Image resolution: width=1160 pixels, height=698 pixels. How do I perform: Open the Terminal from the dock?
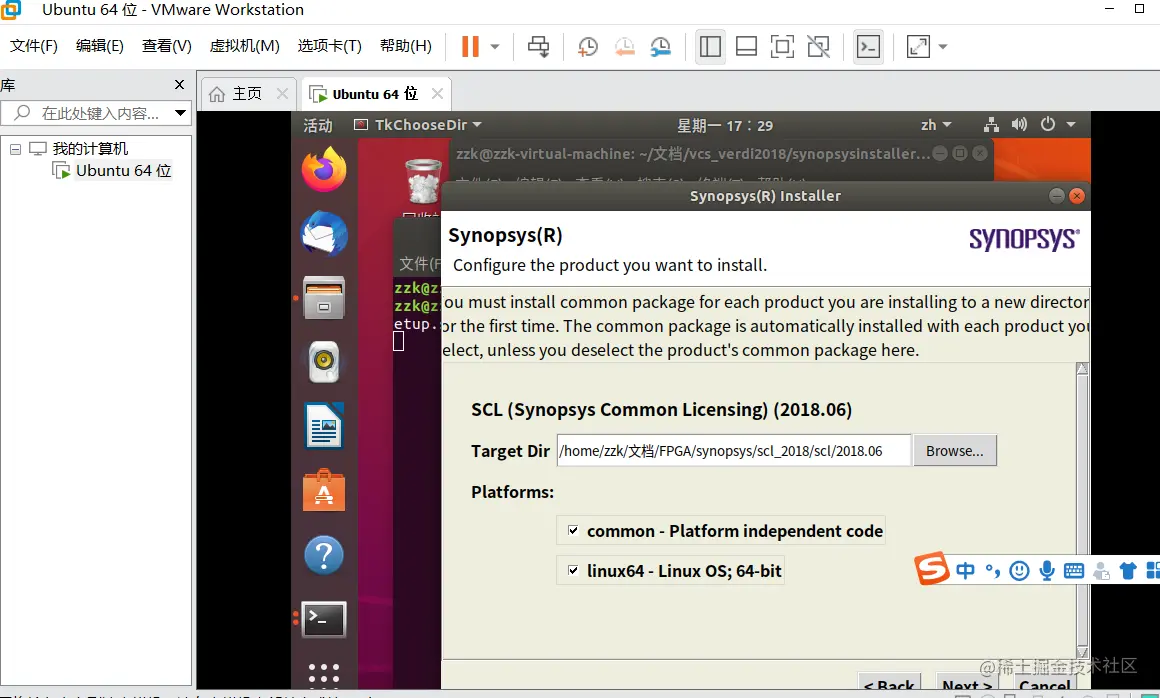[324, 620]
